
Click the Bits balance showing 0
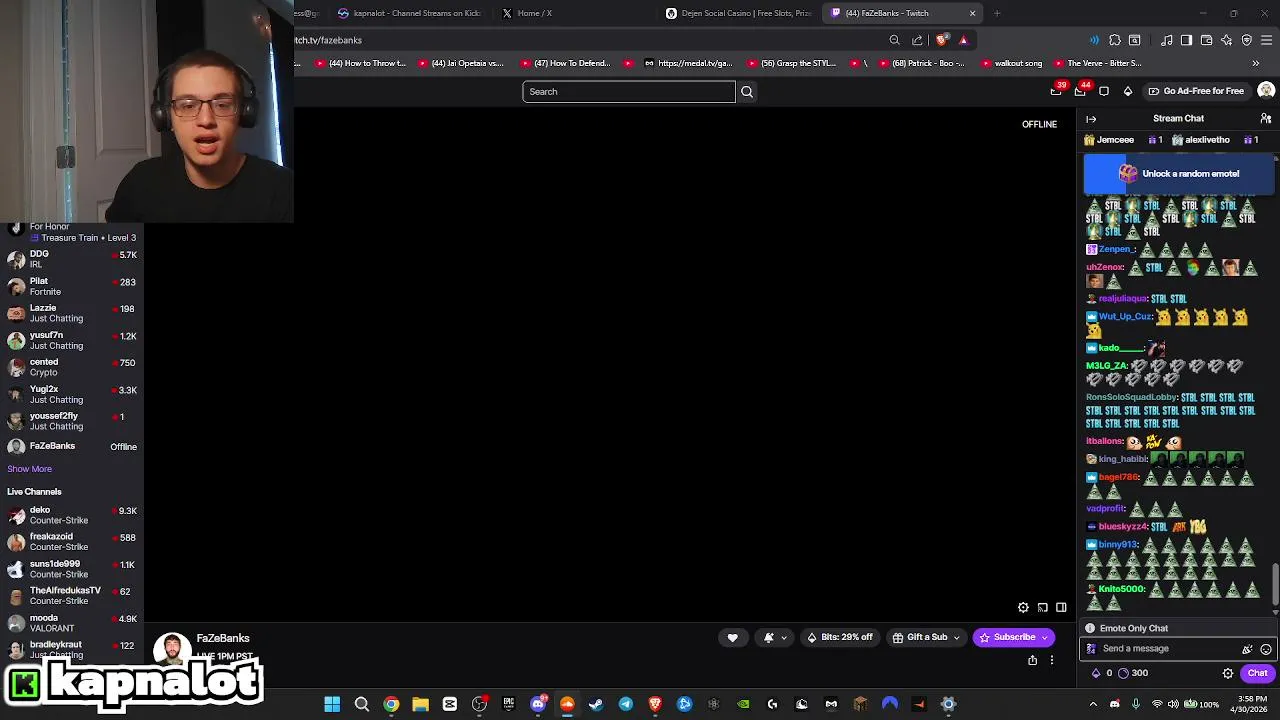pos(1101,673)
